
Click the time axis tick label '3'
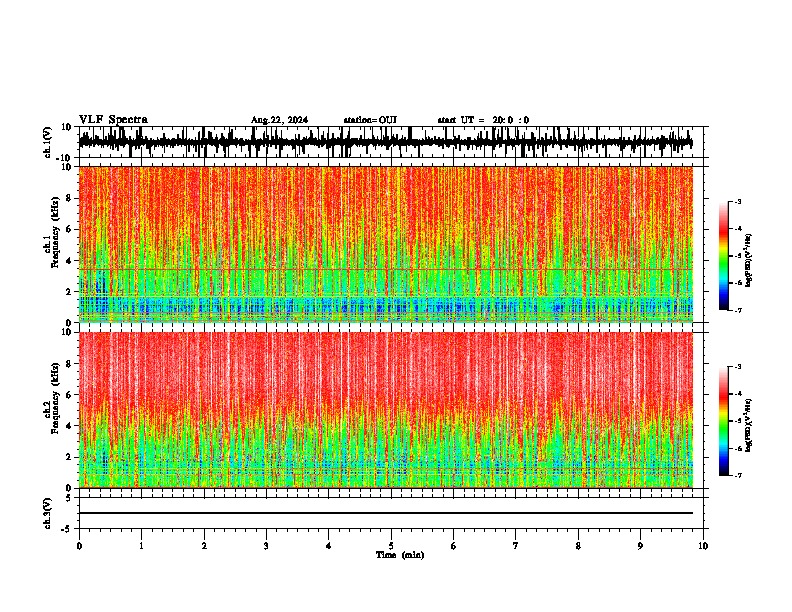coord(266,546)
